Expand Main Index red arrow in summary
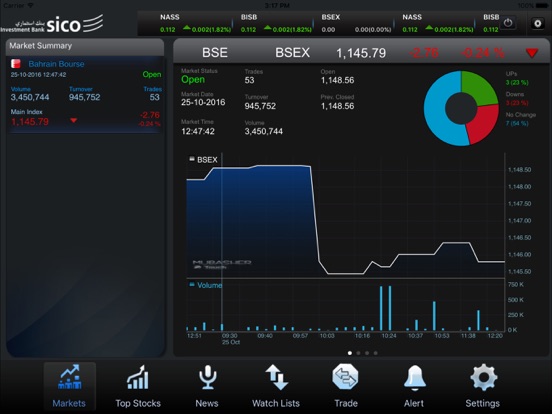This screenshot has width=552, height=414. click(x=74, y=120)
